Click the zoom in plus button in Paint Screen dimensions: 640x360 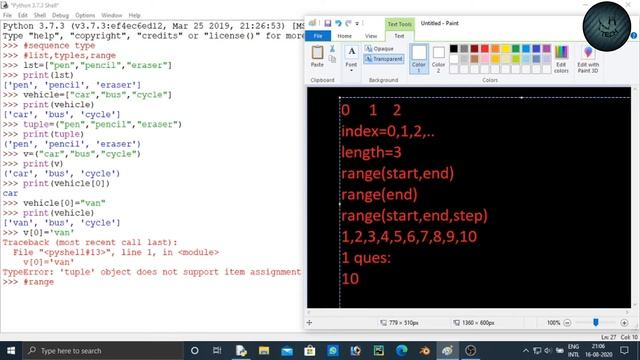click(x=624, y=323)
